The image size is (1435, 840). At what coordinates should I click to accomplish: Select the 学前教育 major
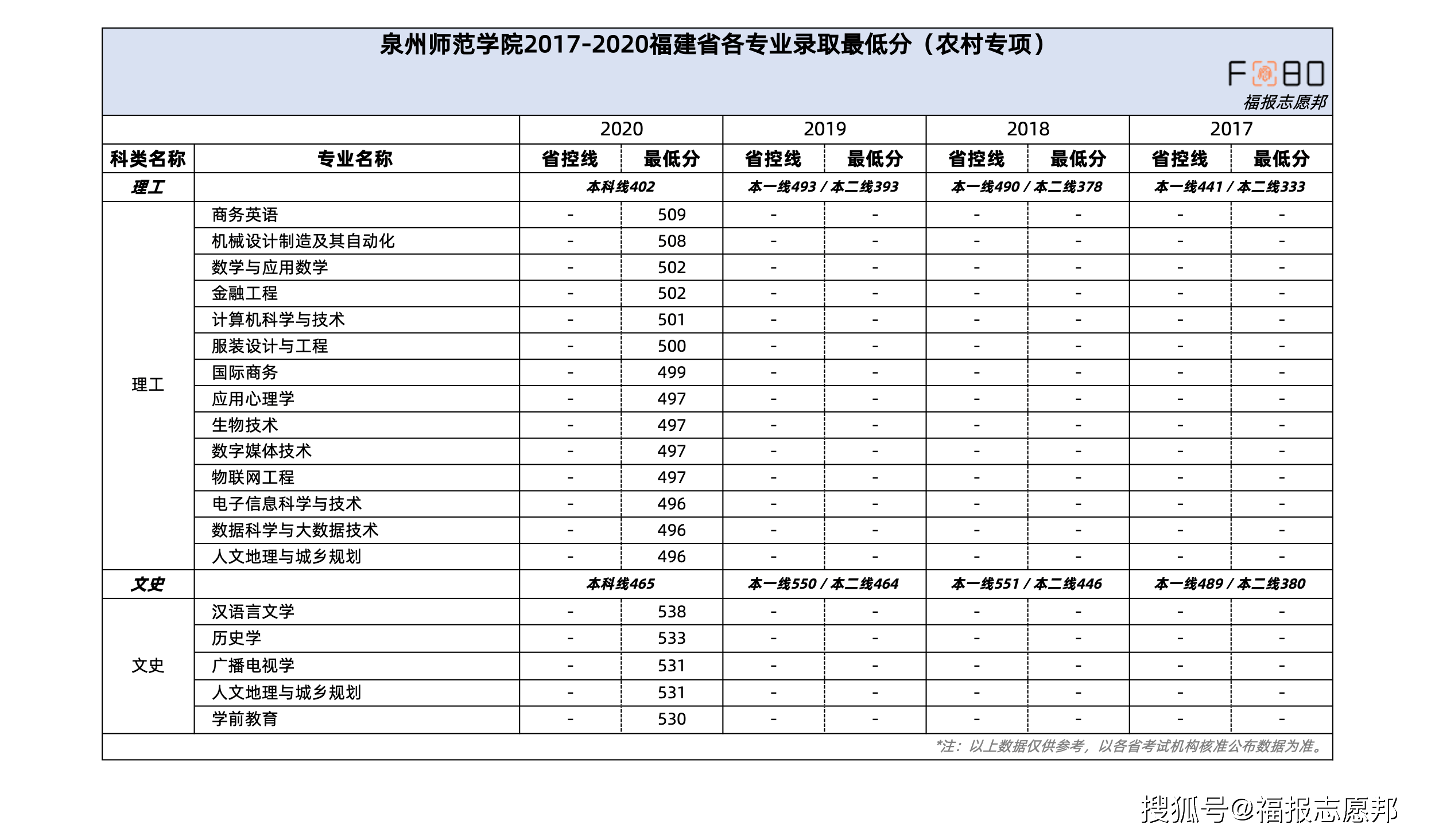245,719
